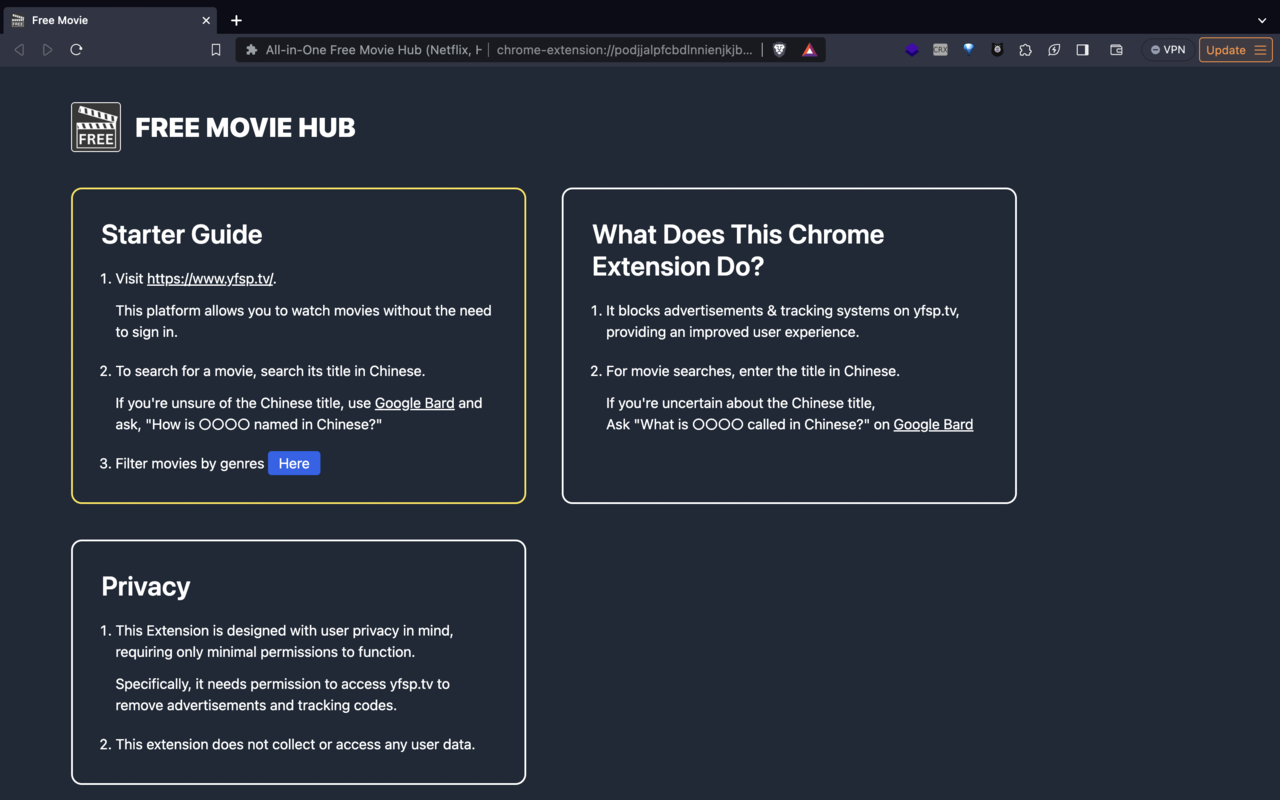Image resolution: width=1280 pixels, height=800 pixels.
Task: Click the What Does This Chrome Extension Do heading
Action: pos(738,250)
